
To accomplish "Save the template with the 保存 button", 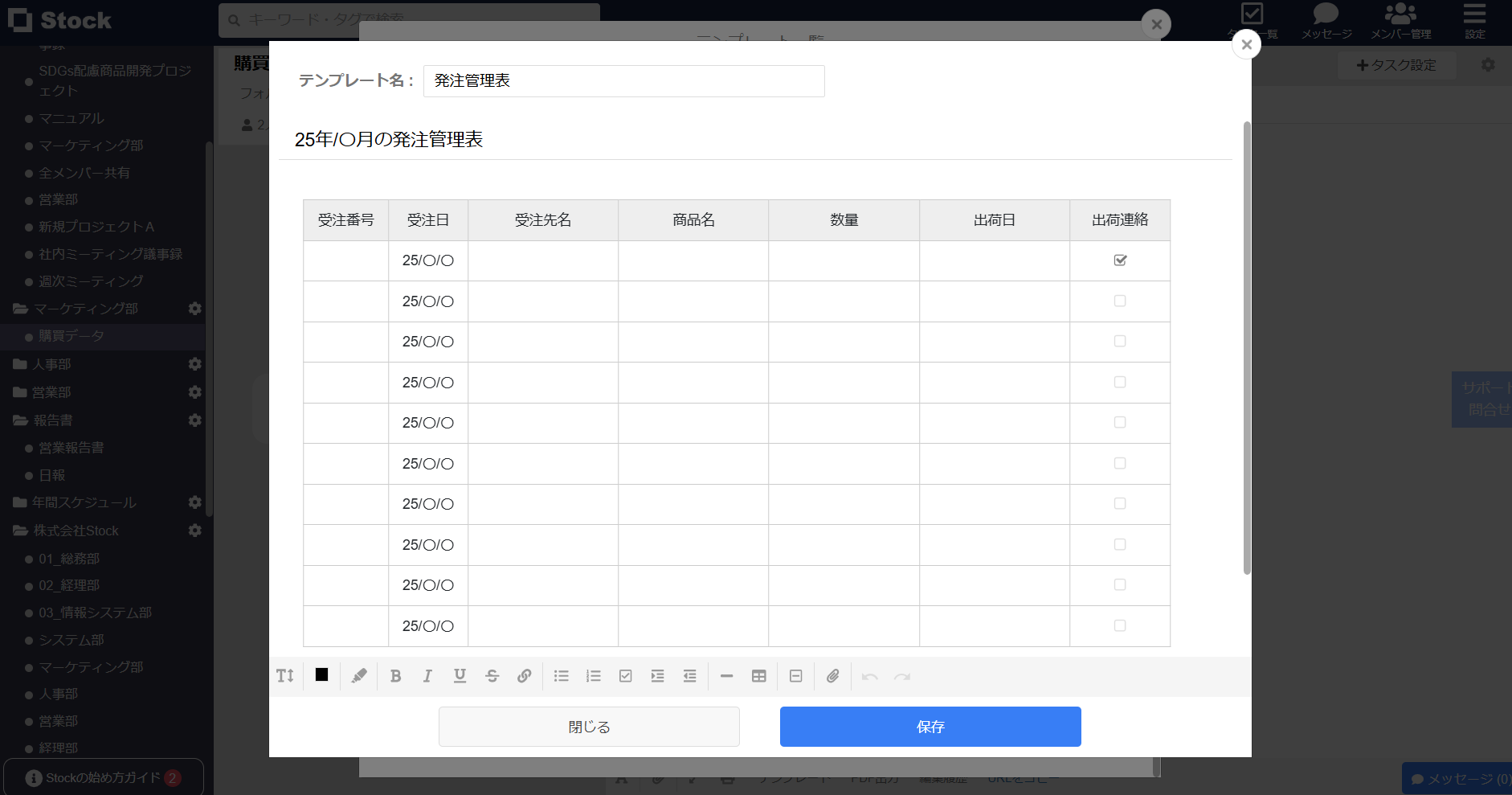I will pos(930,726).
